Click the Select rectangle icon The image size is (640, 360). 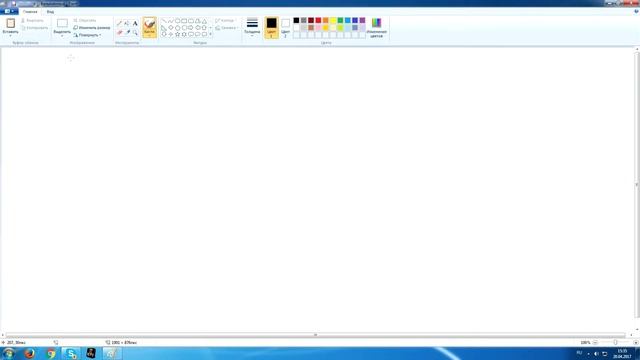pos(62,23)
